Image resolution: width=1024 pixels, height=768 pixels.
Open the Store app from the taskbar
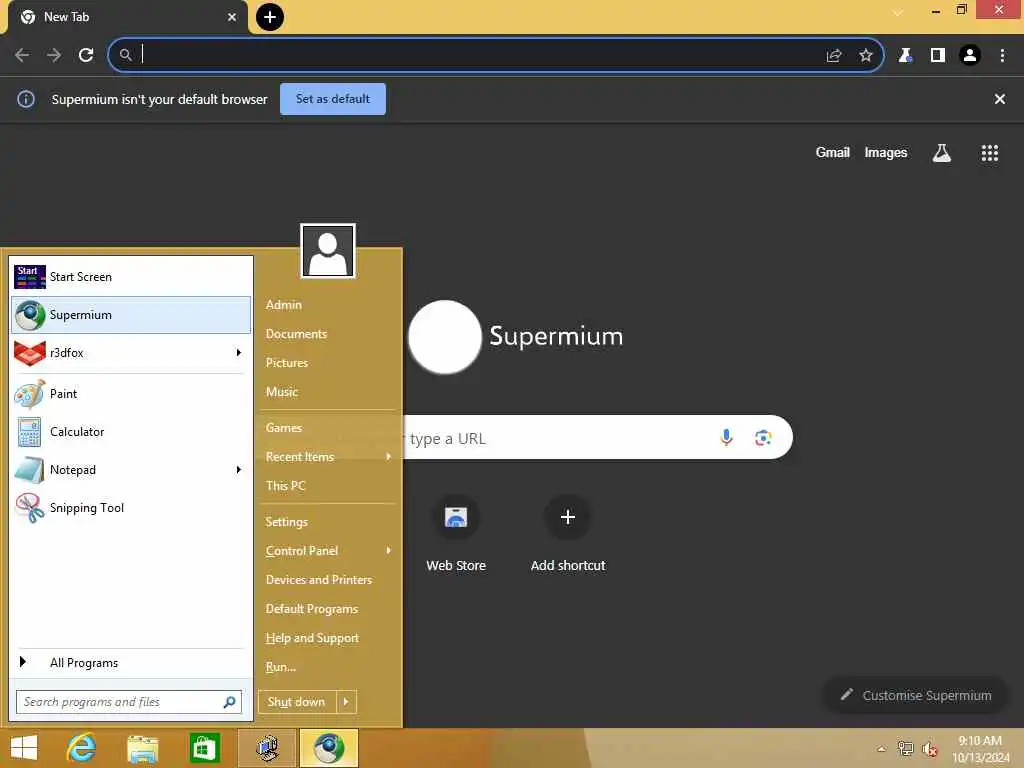204,748
